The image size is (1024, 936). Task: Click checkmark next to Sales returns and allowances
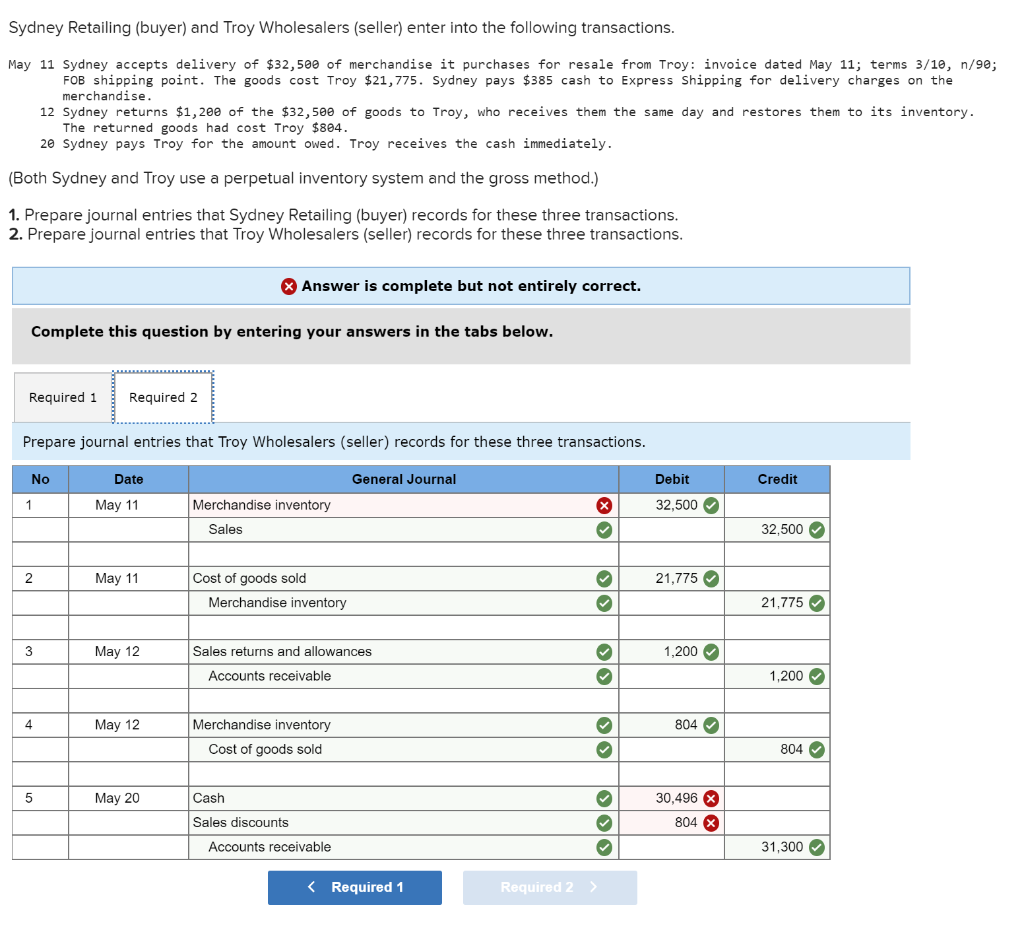click(x=602, y=651)
